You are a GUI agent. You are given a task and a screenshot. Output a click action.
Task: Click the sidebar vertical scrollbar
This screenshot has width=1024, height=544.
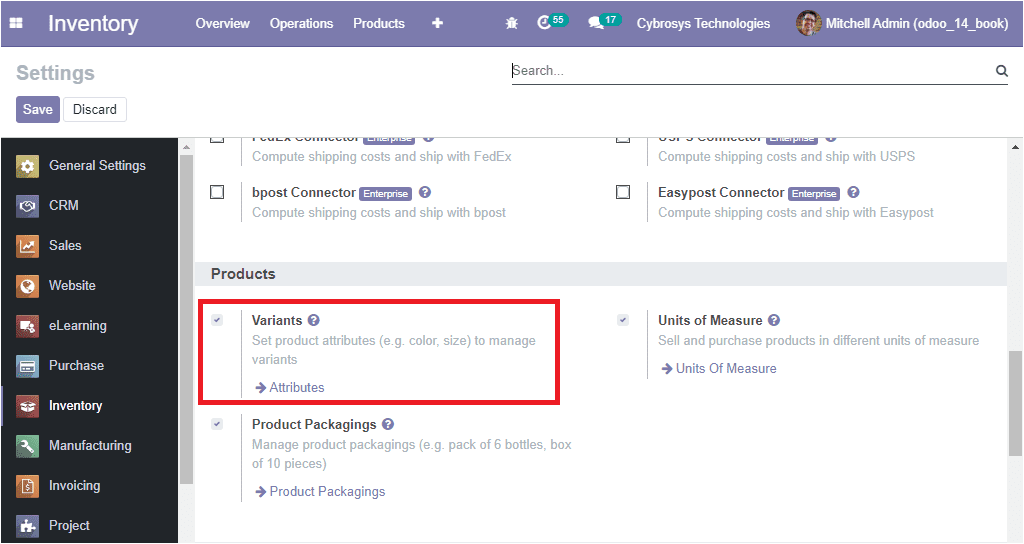pyautogui.click(x=186, y=320)
